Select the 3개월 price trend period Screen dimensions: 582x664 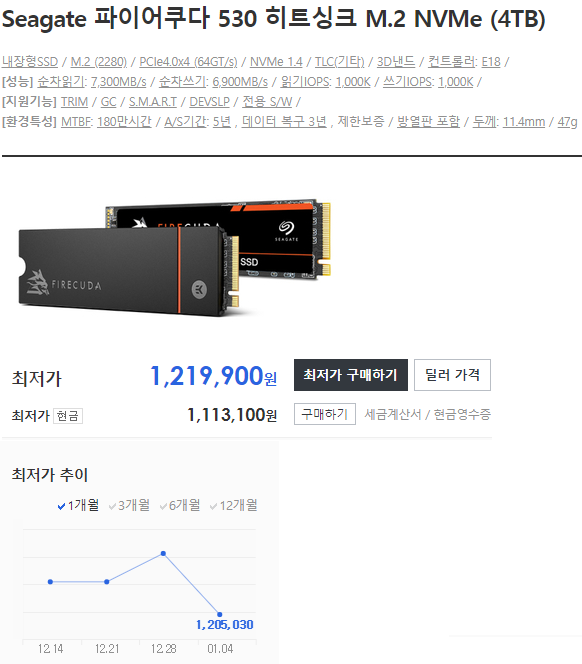pos(129,505)
